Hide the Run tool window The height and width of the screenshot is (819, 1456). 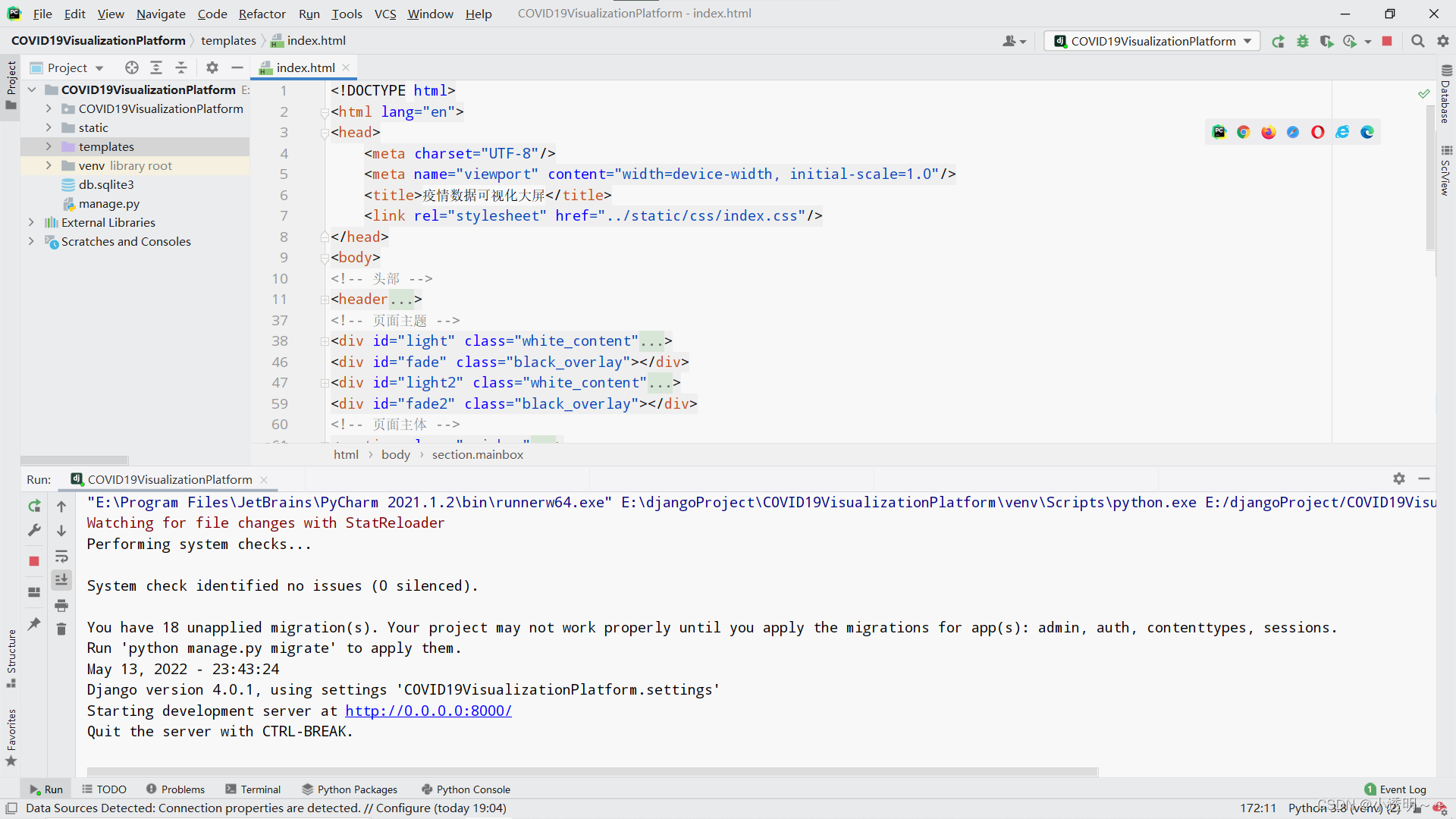click(1424, 479)
